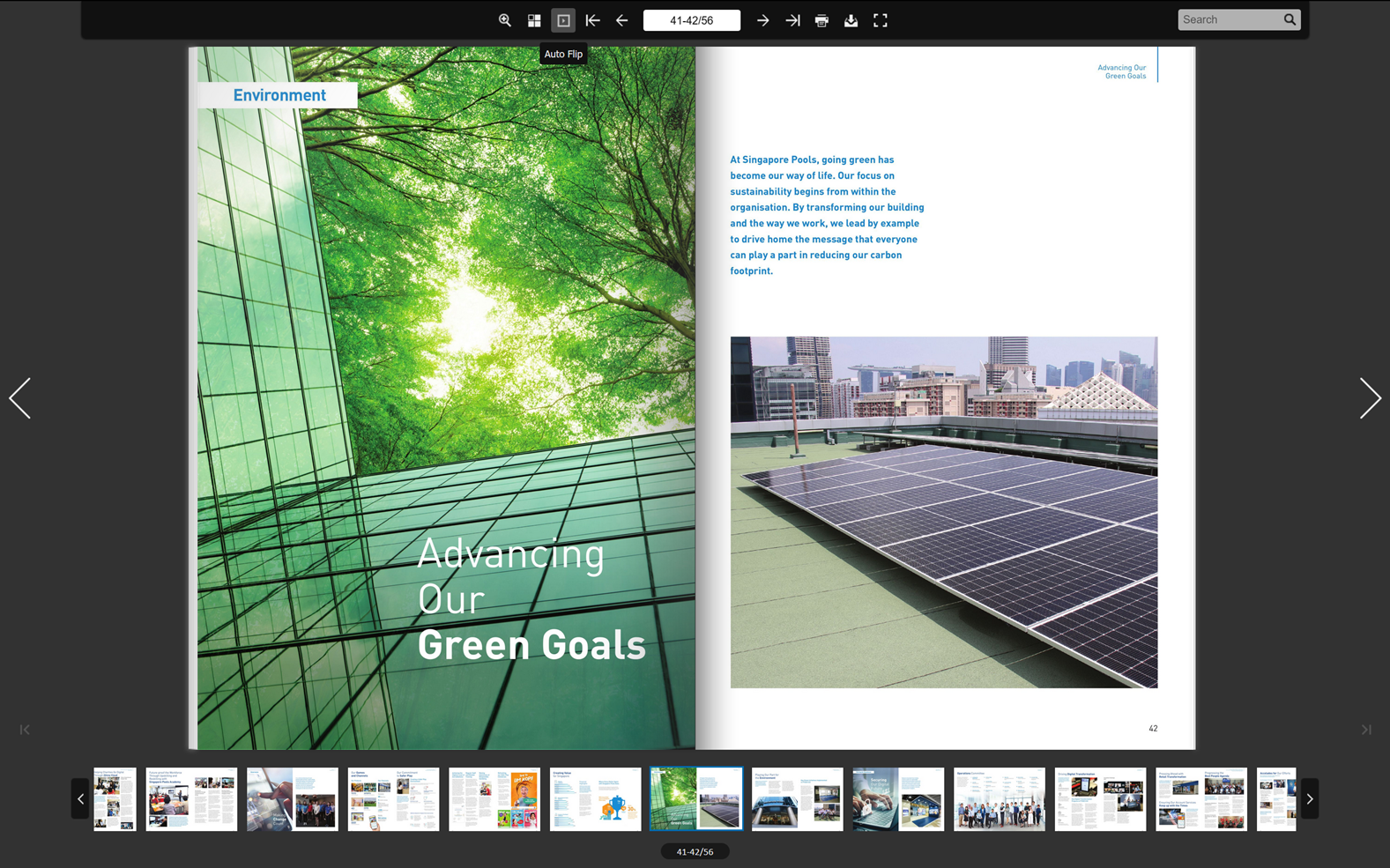Jump to the last page
The width and height of the screenshot is (1390, 868).
pyautogui.click(x=792, y=20)
